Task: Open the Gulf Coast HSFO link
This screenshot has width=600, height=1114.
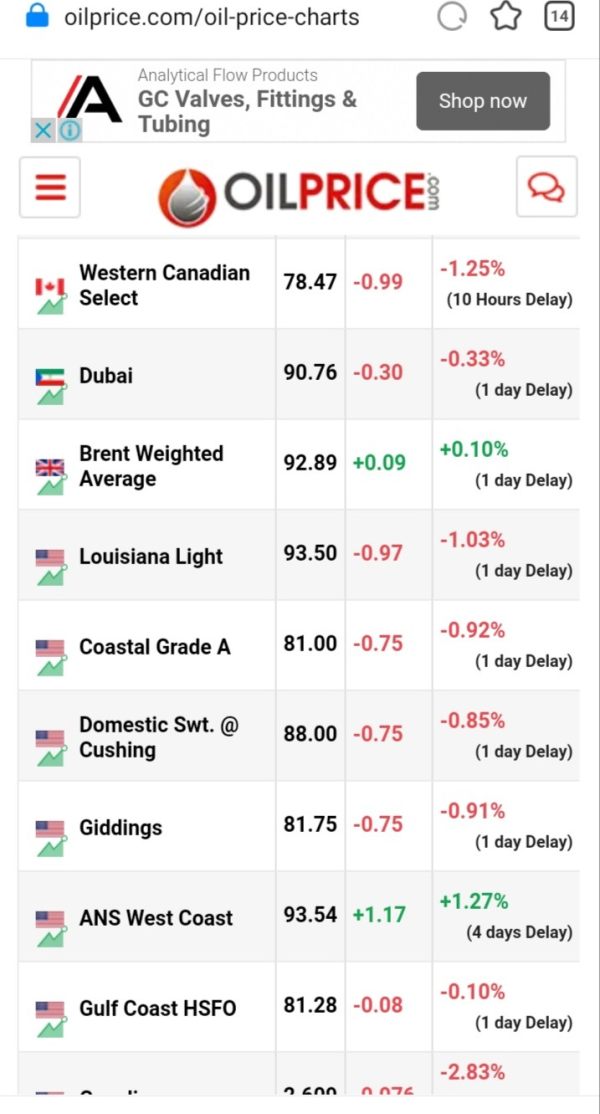Action: (x=158, y=1008)
